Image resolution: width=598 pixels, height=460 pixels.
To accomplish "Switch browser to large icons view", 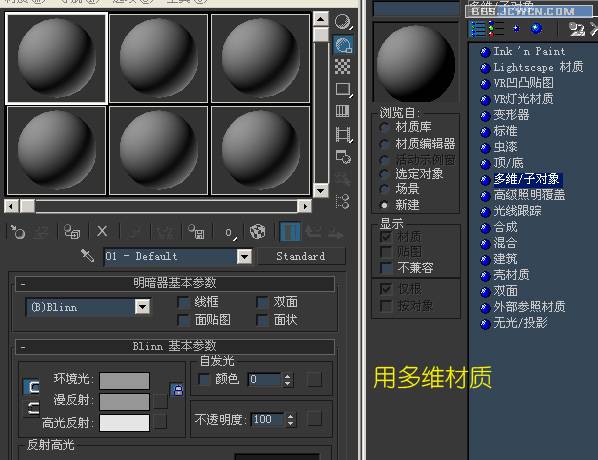I will 536,29.
